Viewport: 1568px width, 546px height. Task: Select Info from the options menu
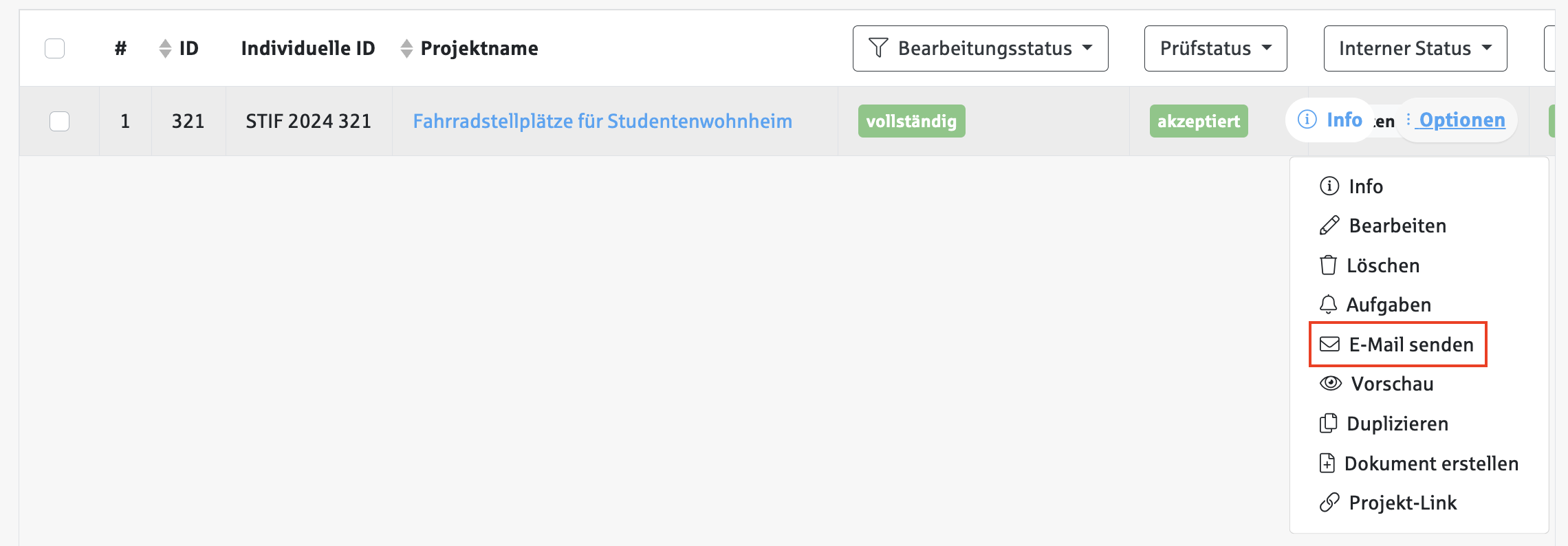coord(1364,186)
